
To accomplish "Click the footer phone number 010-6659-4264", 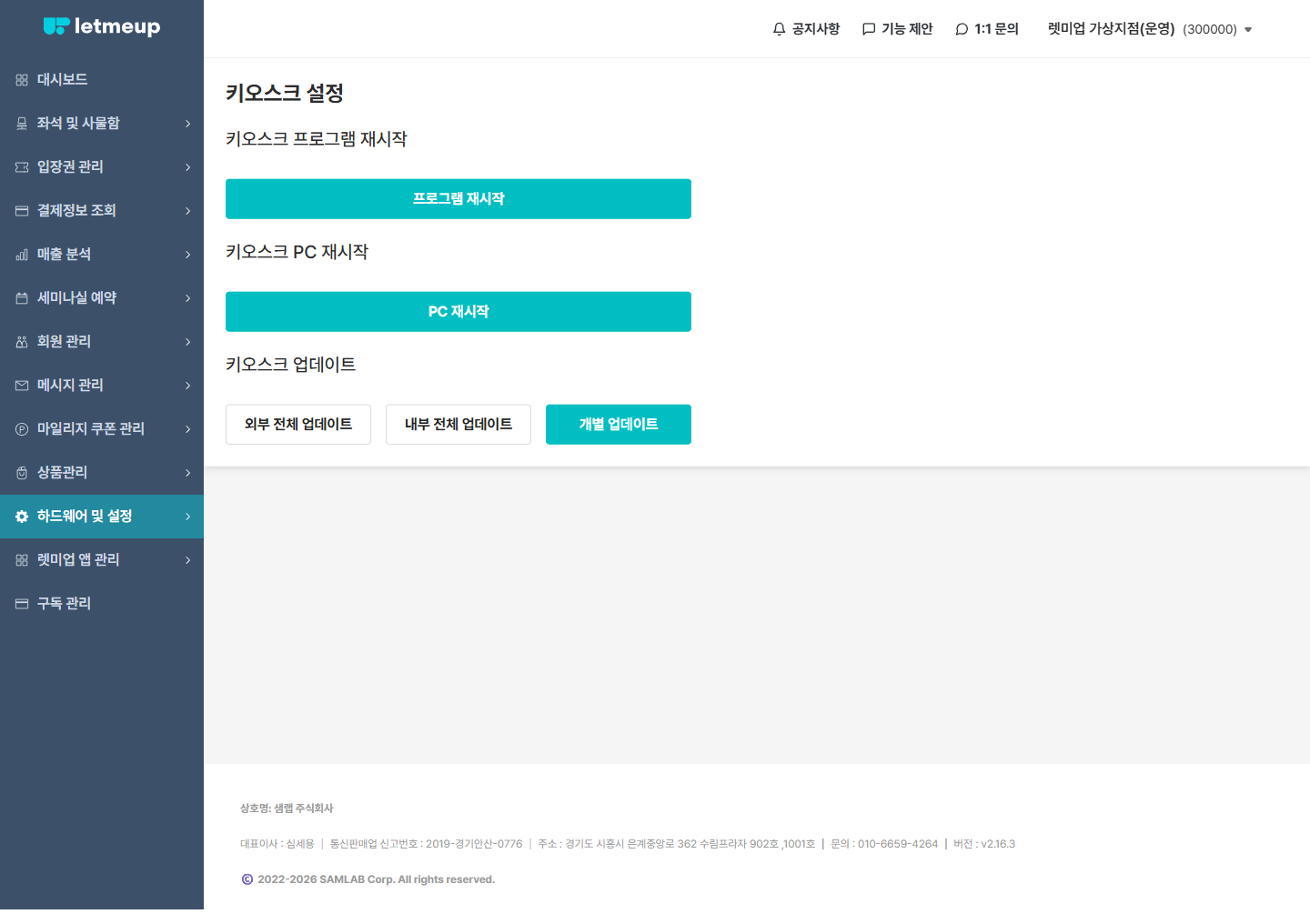I will (x=898, y=844).
